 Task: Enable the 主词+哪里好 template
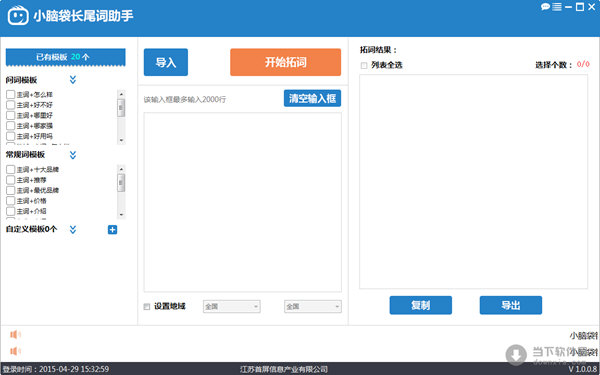[x=10, y=115]
